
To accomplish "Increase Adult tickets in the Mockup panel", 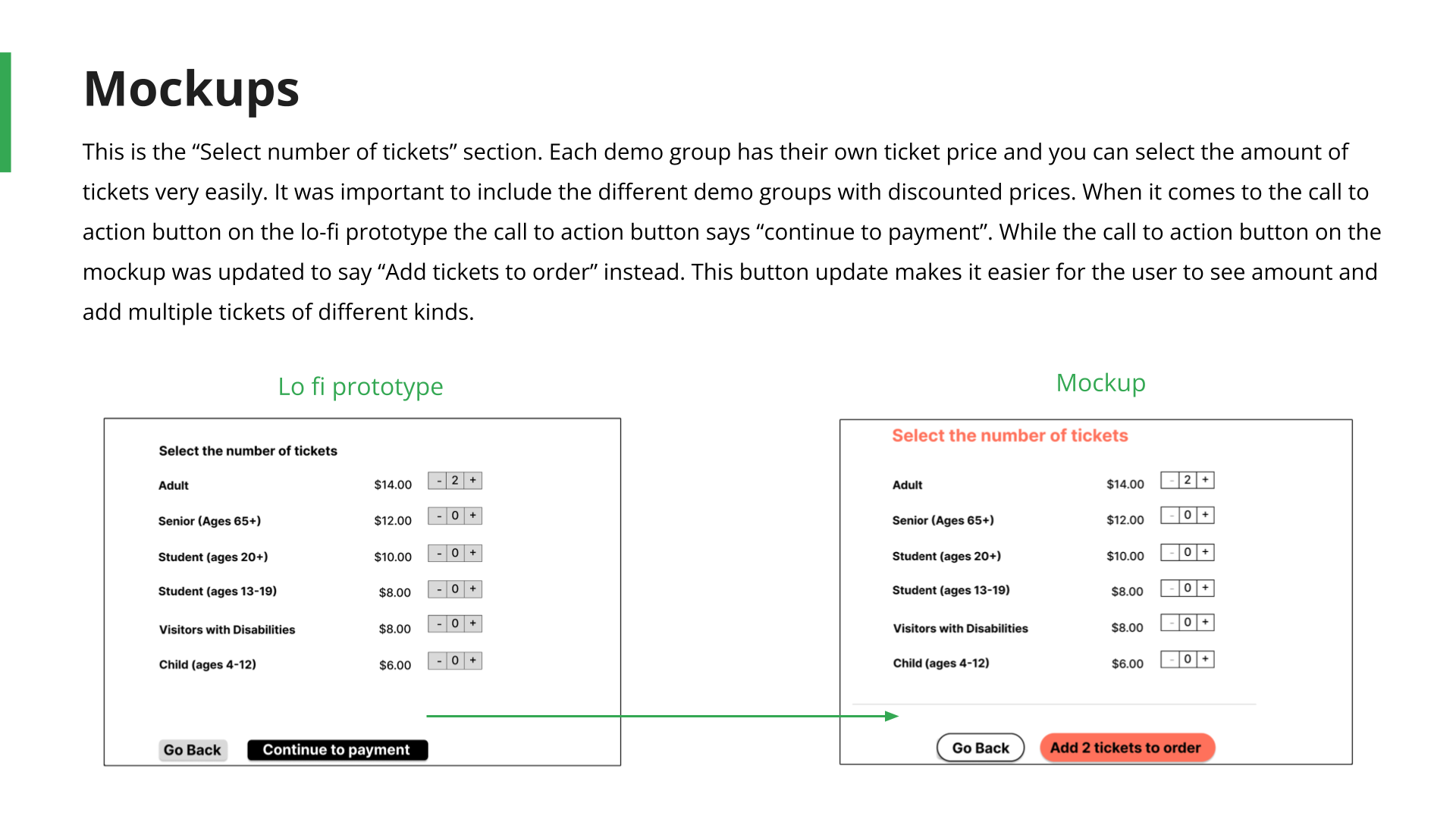I will coord(1205,480).
